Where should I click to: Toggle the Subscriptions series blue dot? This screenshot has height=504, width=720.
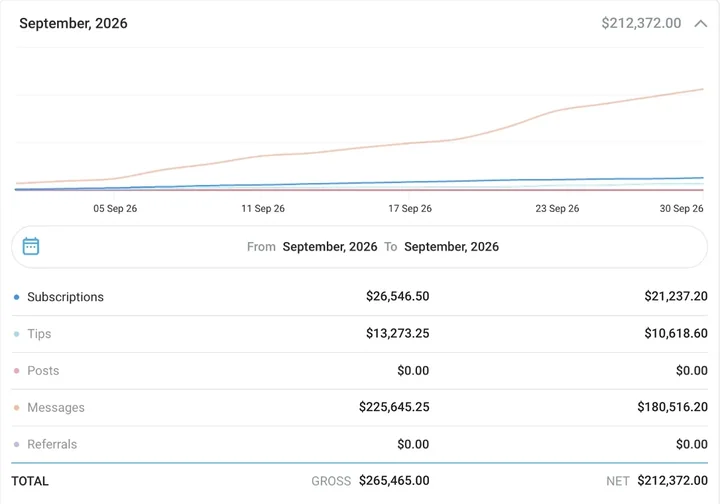(x=17, y=297)
